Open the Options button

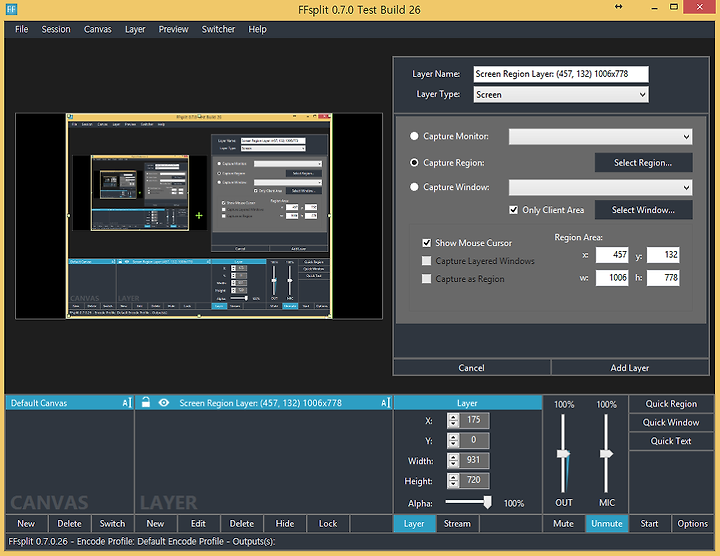692,523
